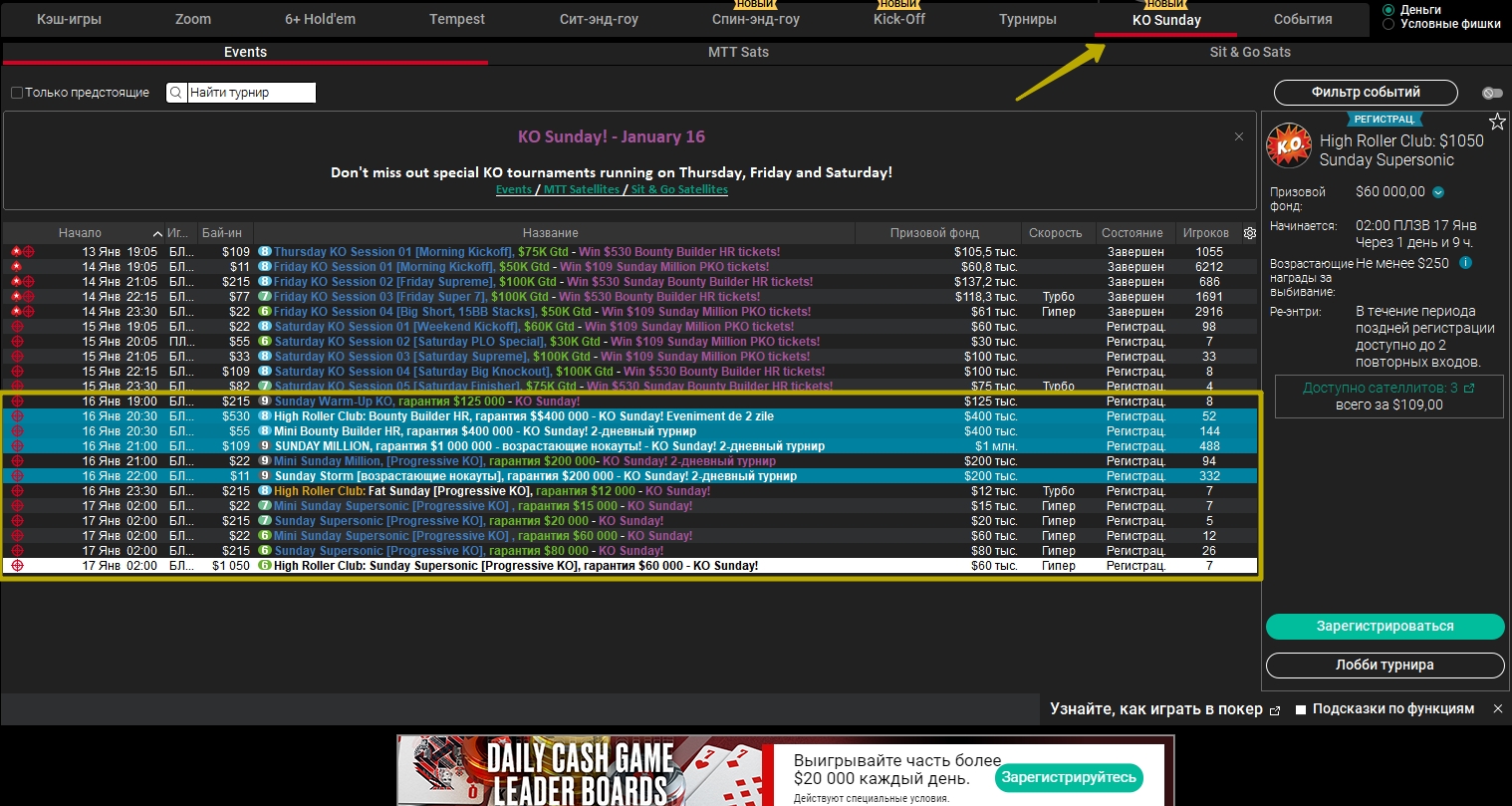This screenshot has height=806, width=1512.
Task: Open the Кэш-игры tab
Action: (69, 19)
